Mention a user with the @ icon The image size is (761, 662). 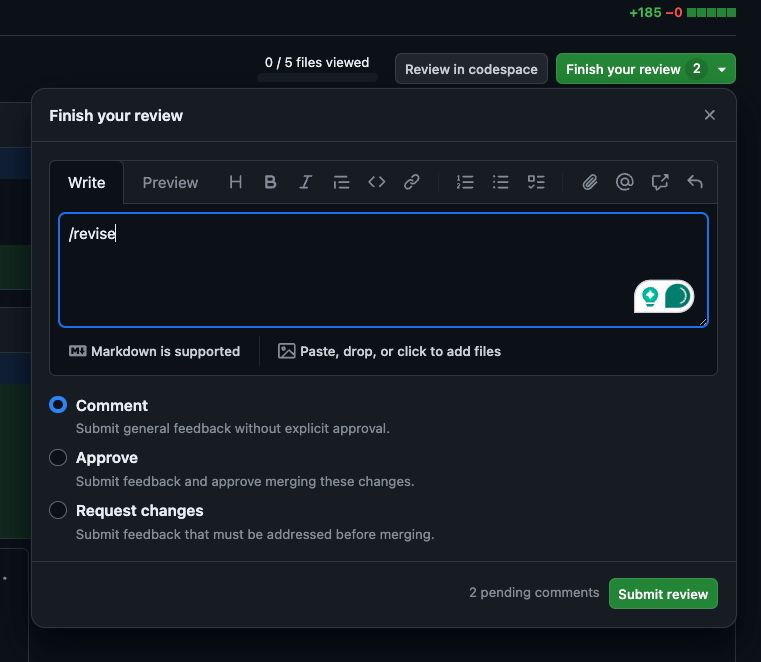click(x=625, y=182)
